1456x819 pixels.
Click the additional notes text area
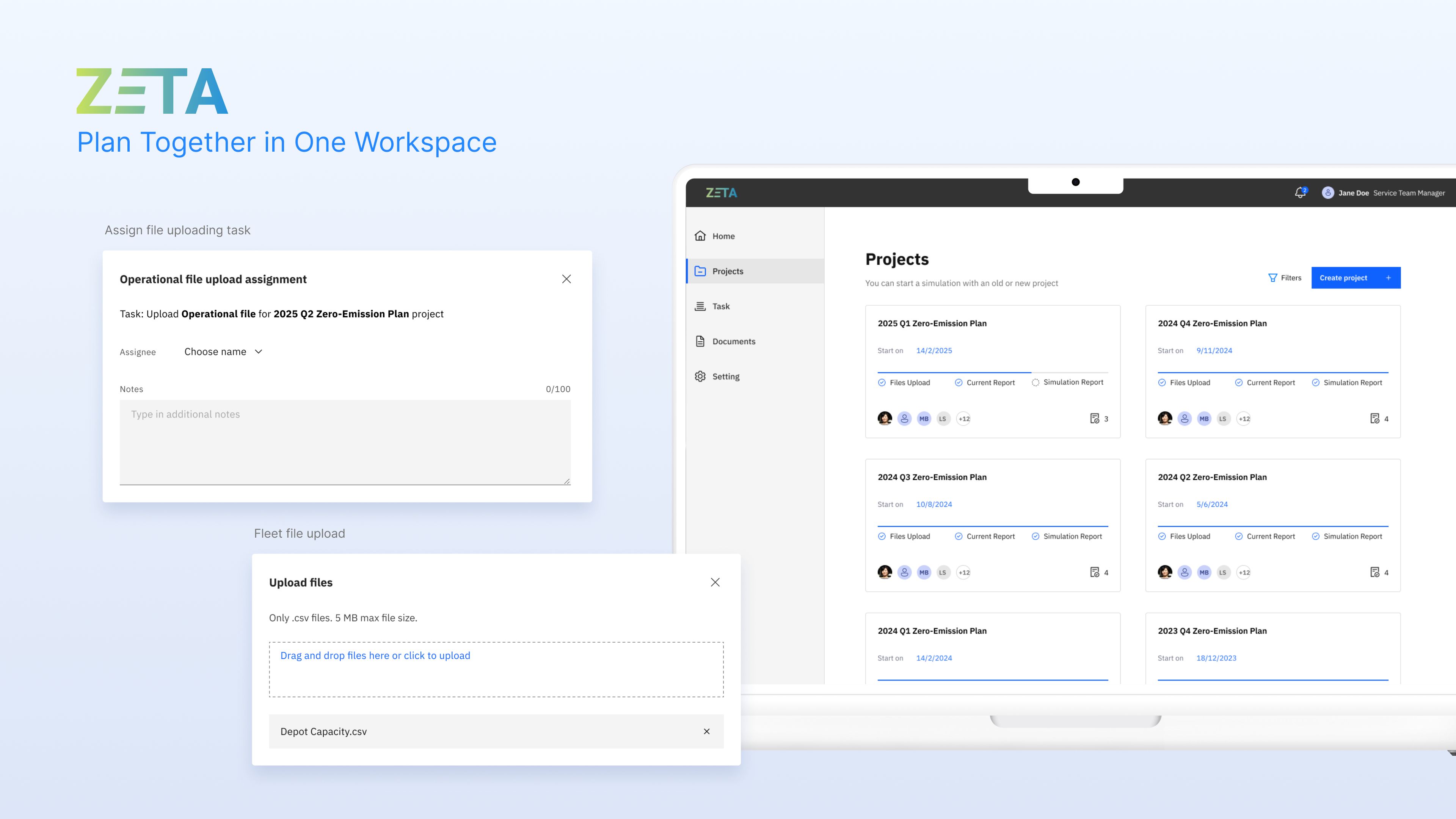(345, 442)
